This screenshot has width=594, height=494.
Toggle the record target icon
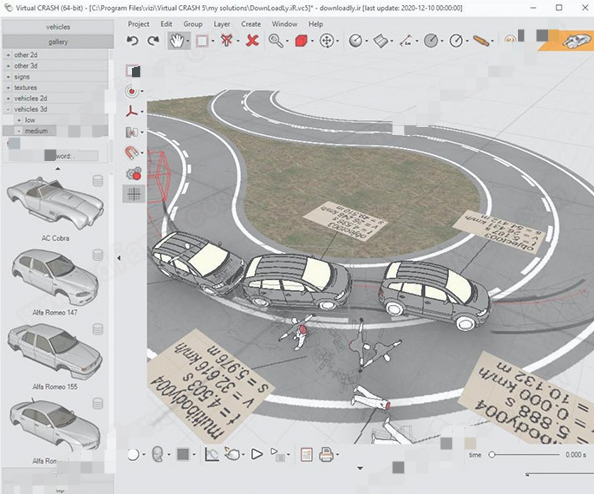tap(131, 91)
